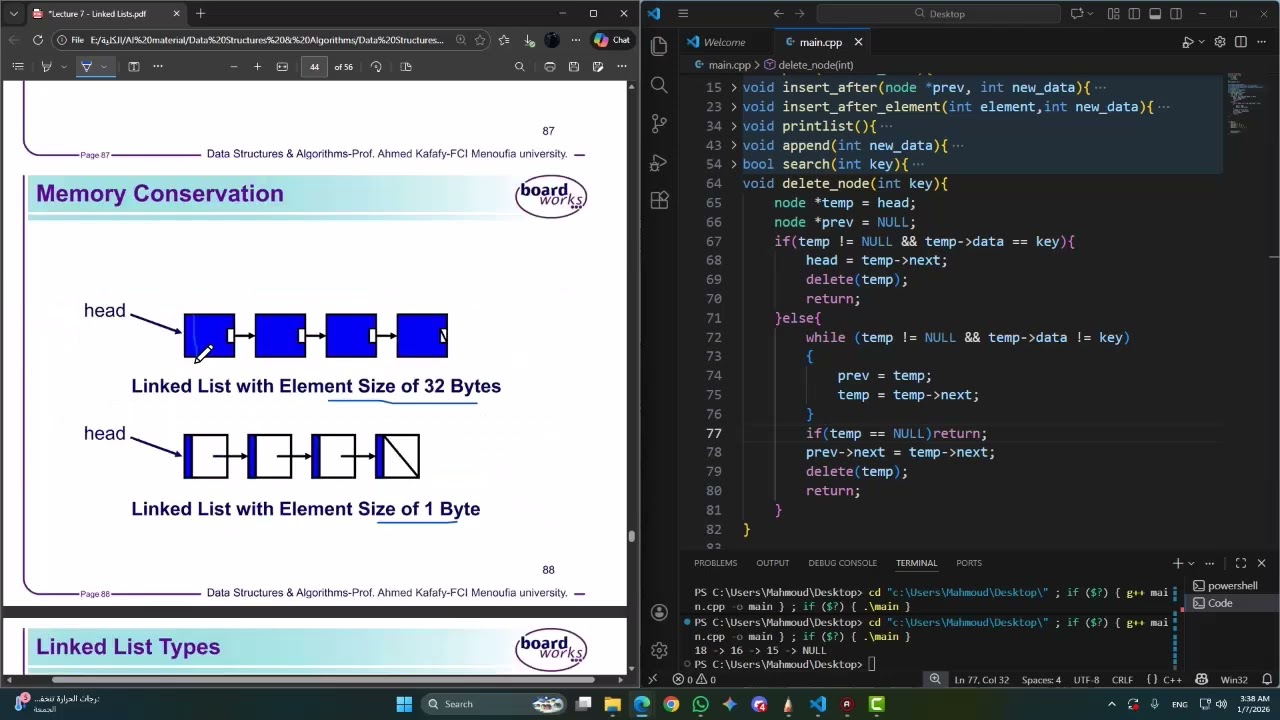Click the Copilot Chat button in Edge
Screen dimensions: 1280x720
pyautogui.click(x=612, y=40)
